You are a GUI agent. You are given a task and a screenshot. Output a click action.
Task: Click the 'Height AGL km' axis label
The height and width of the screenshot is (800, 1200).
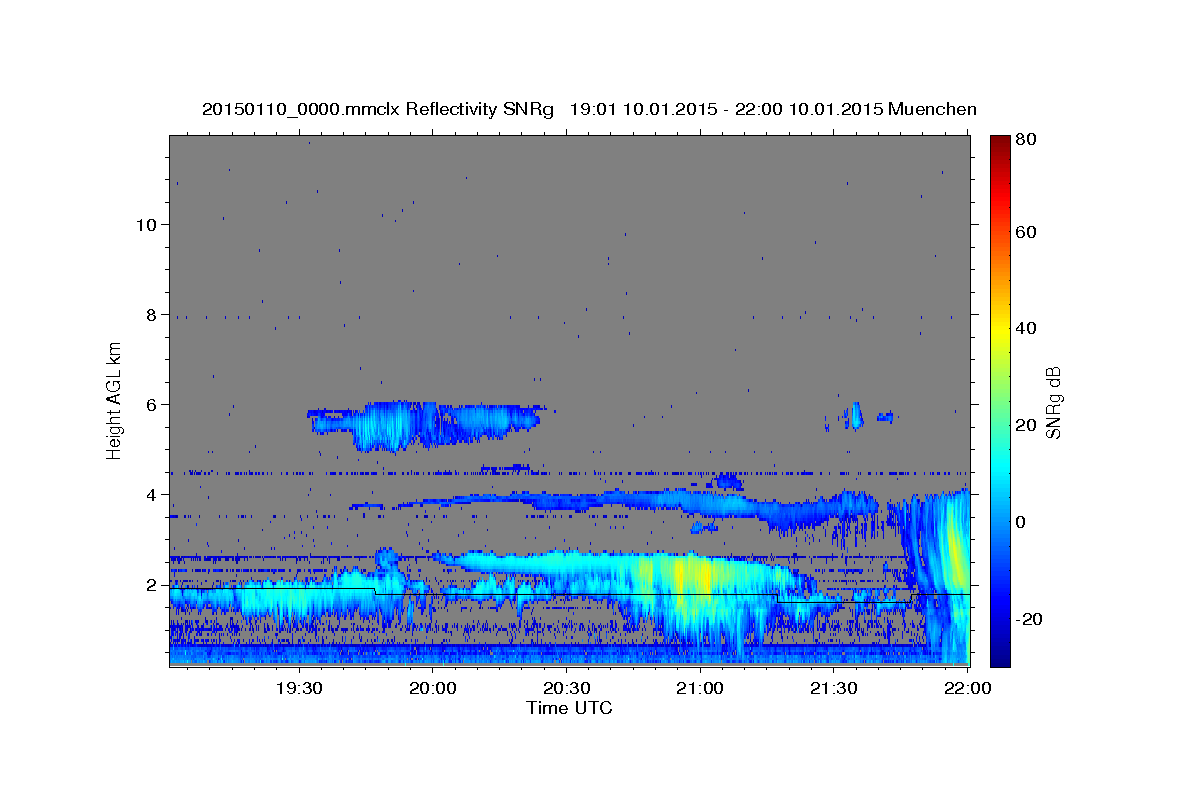[x=114, y=401]
